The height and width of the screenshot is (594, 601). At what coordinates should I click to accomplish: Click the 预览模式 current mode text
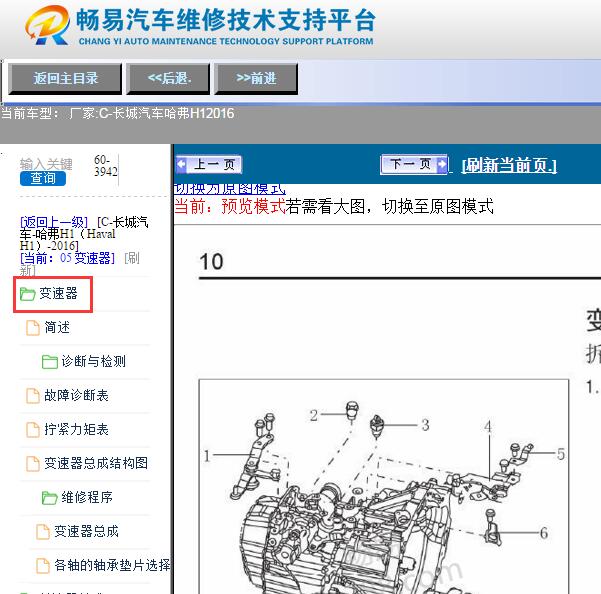253,207
